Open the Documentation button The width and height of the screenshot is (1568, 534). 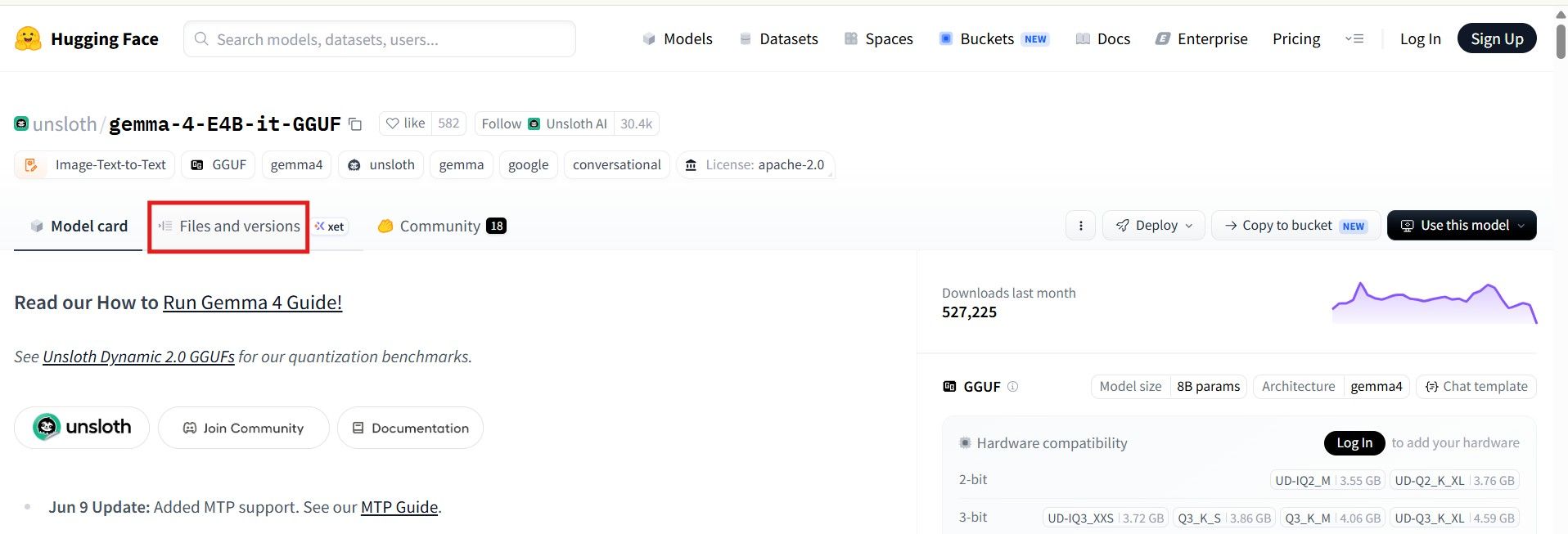coord(410,428)
